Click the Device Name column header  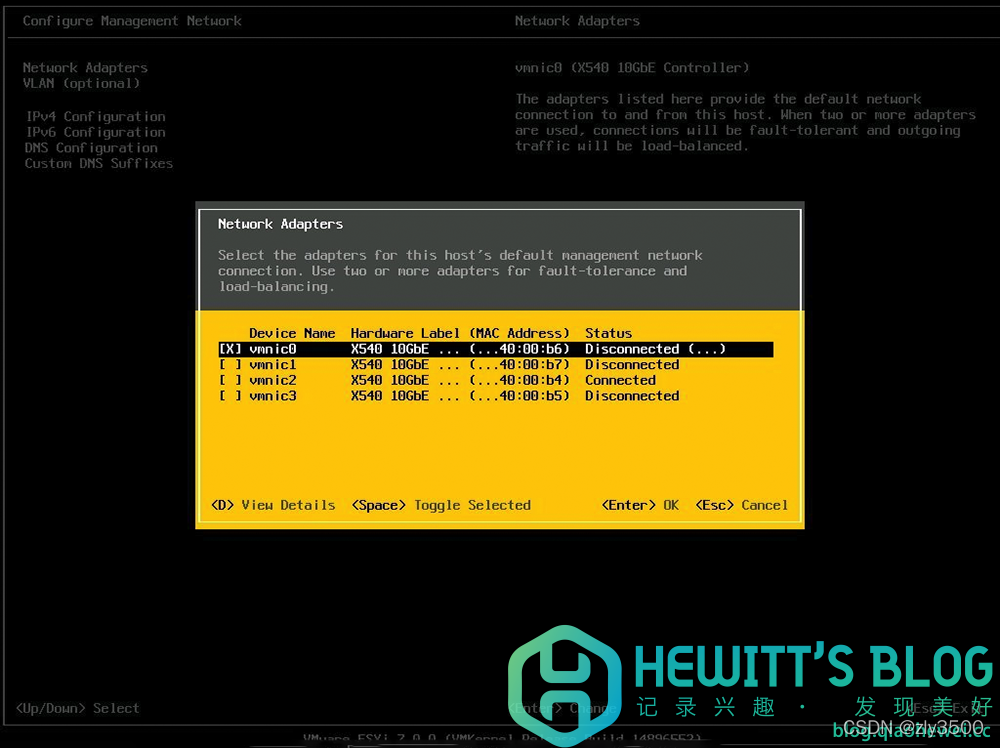[x=292, y=334]
